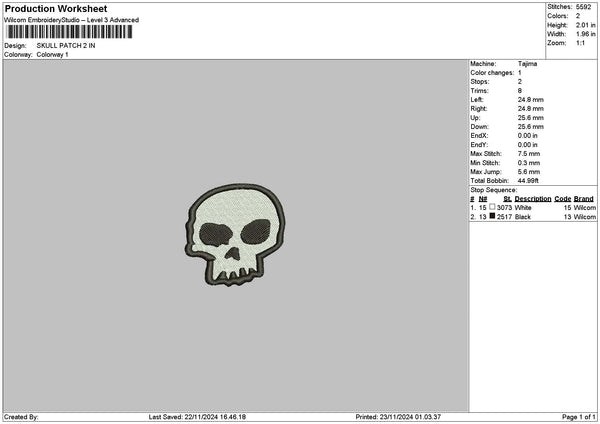Click the Right value '24.8 mm'
Screen dimensions: 600x424
pyautogui.click(x=531, y=109)
